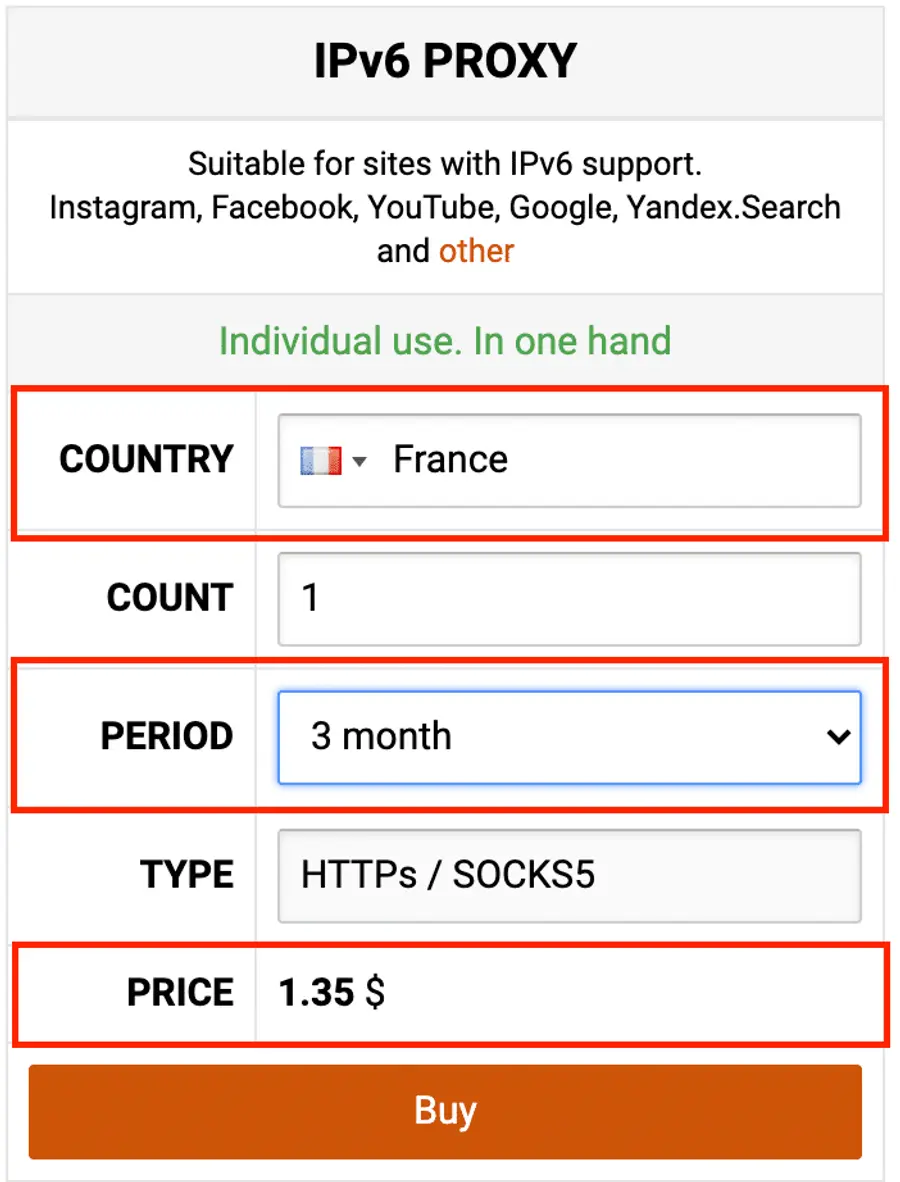The height and width of the screenshot is (1182, 900).
Task: Select the France country field
Action: (x=570, y=459)
